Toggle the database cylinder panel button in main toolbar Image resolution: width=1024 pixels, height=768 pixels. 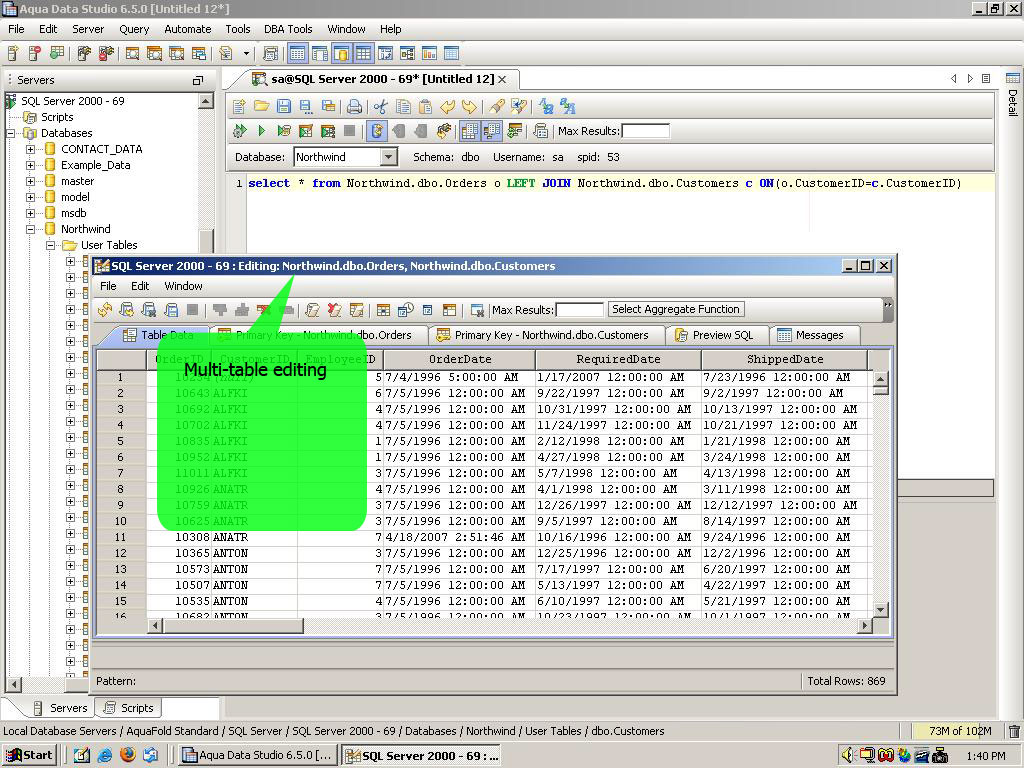coord(342,54)
